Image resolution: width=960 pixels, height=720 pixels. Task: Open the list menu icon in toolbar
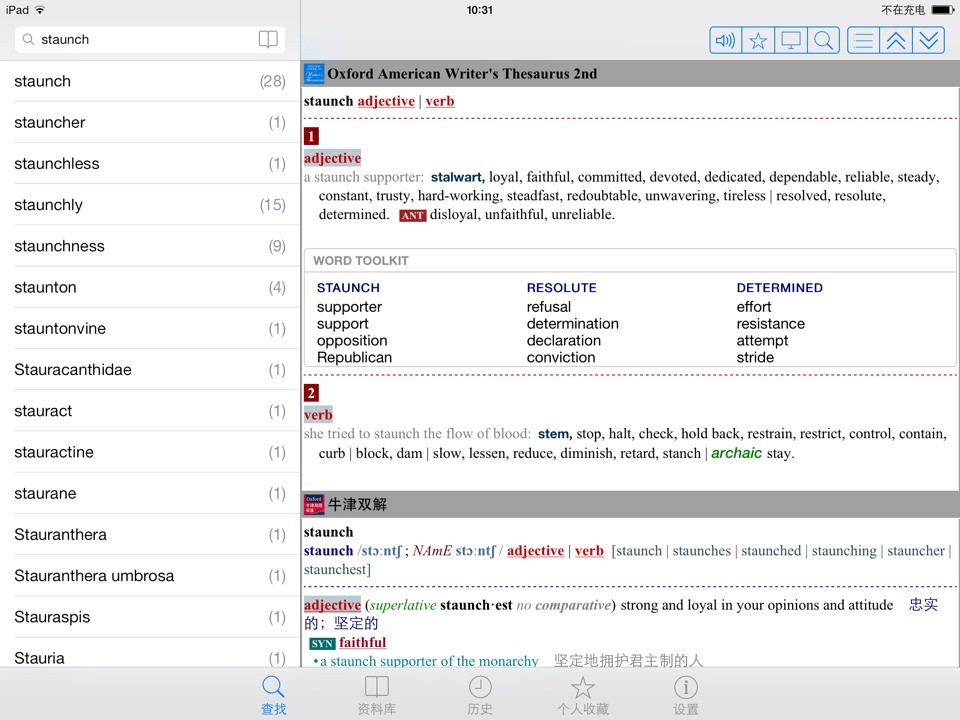[864, 41]
